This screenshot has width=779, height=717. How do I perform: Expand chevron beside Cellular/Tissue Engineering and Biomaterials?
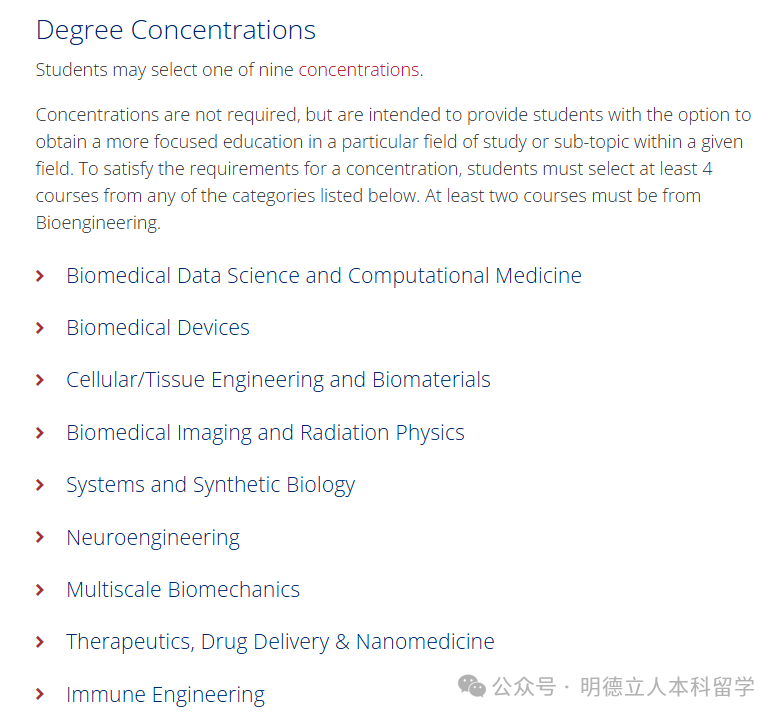pos(40,380)
